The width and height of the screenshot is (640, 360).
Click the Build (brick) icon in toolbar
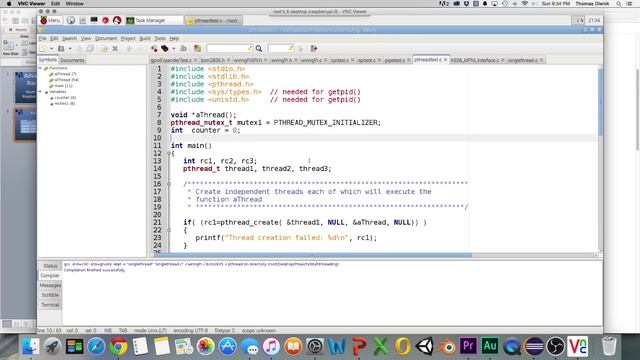click(164, 49)
